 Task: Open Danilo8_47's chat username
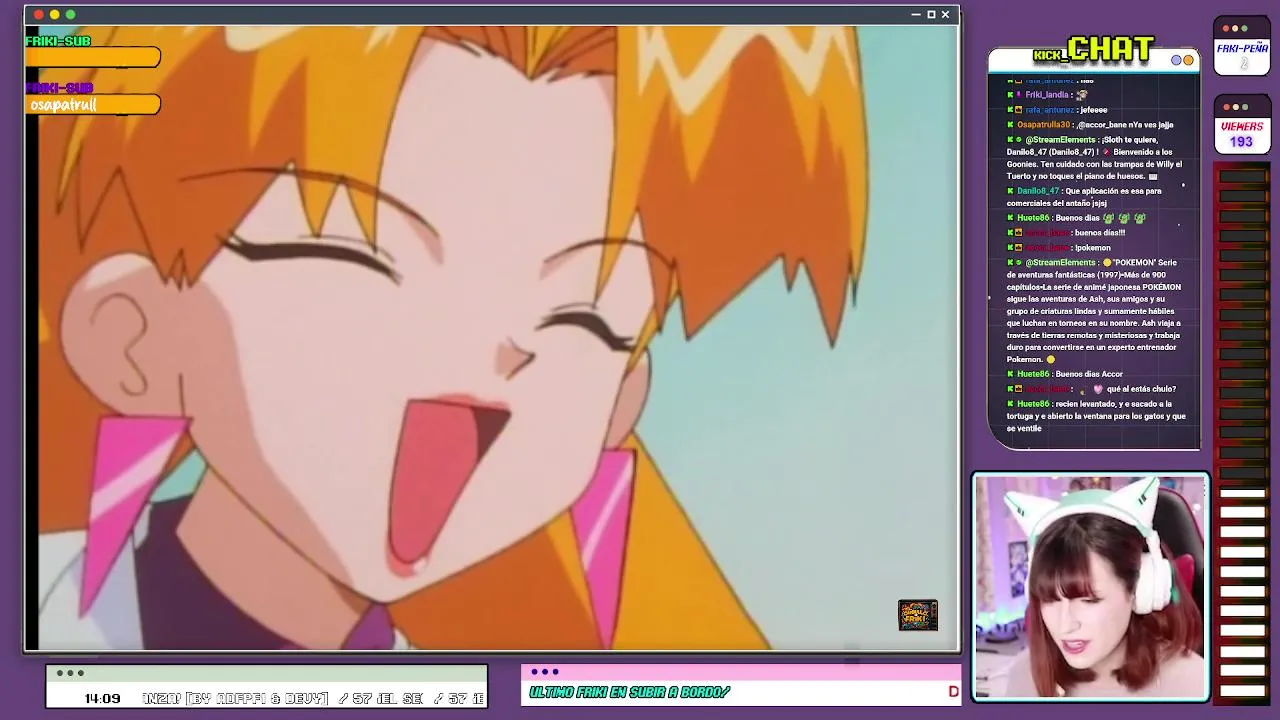[1039, 191]
